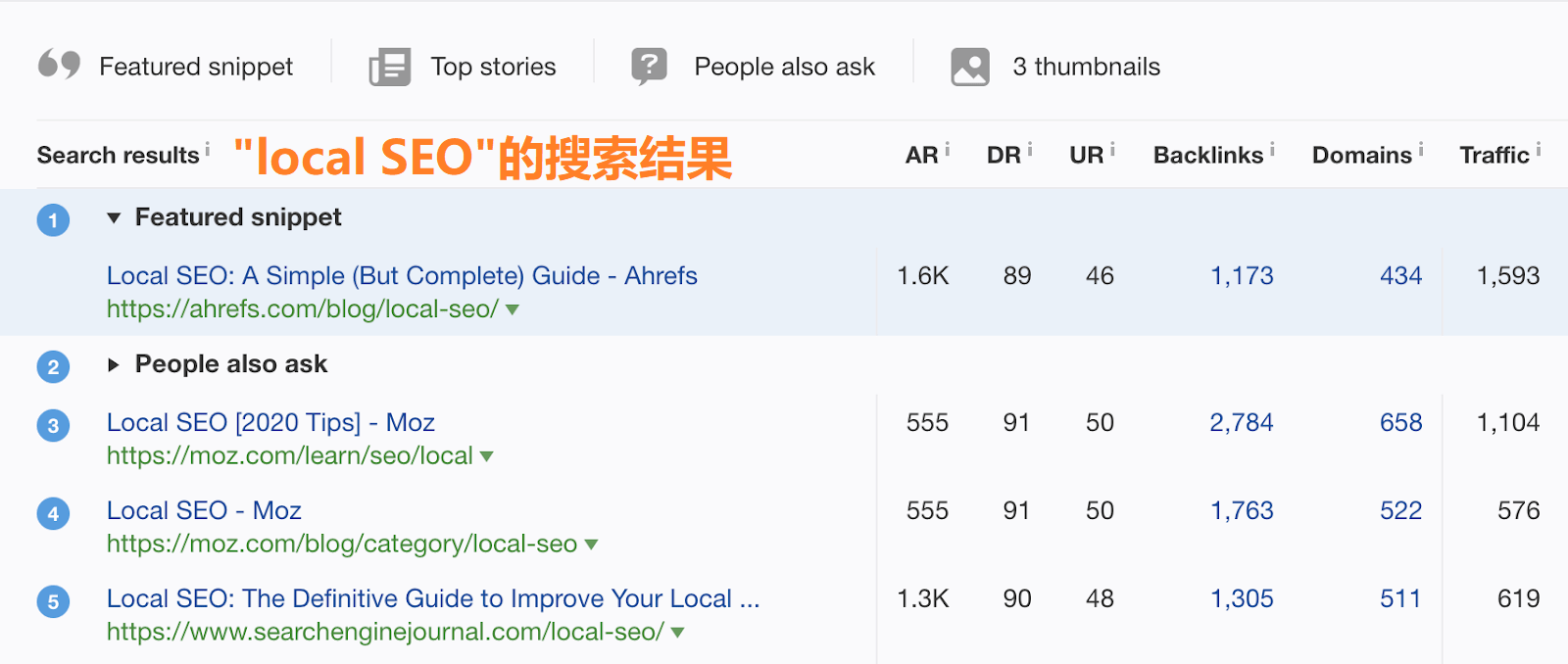This screenshot has width=1568, height=664.
Task: Click the 3 thumbnails image icon
Action: [x=968, y=66]
